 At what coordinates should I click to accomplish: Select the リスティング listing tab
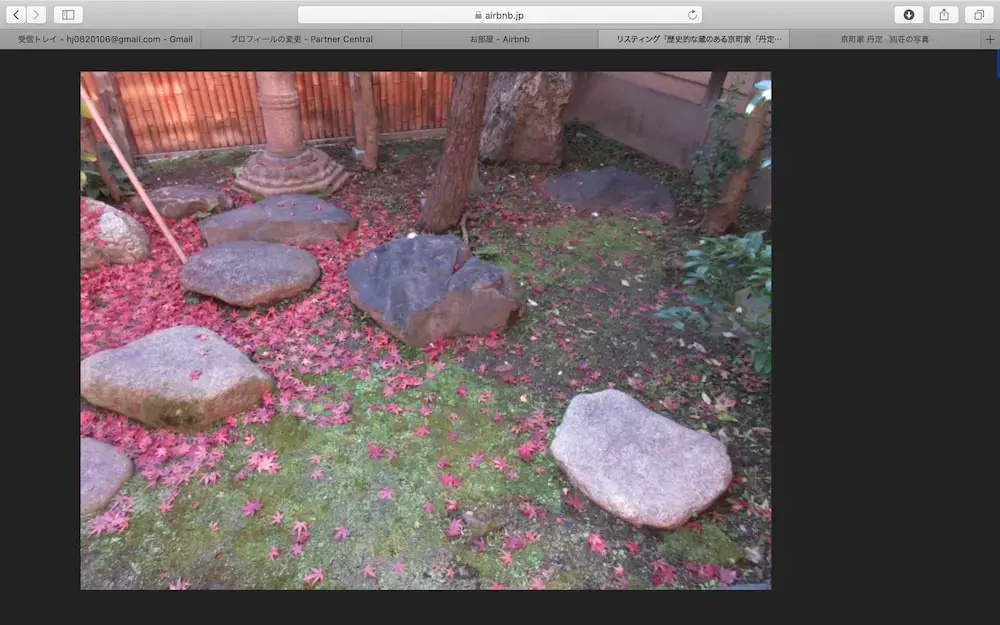[x=694, y=39]
